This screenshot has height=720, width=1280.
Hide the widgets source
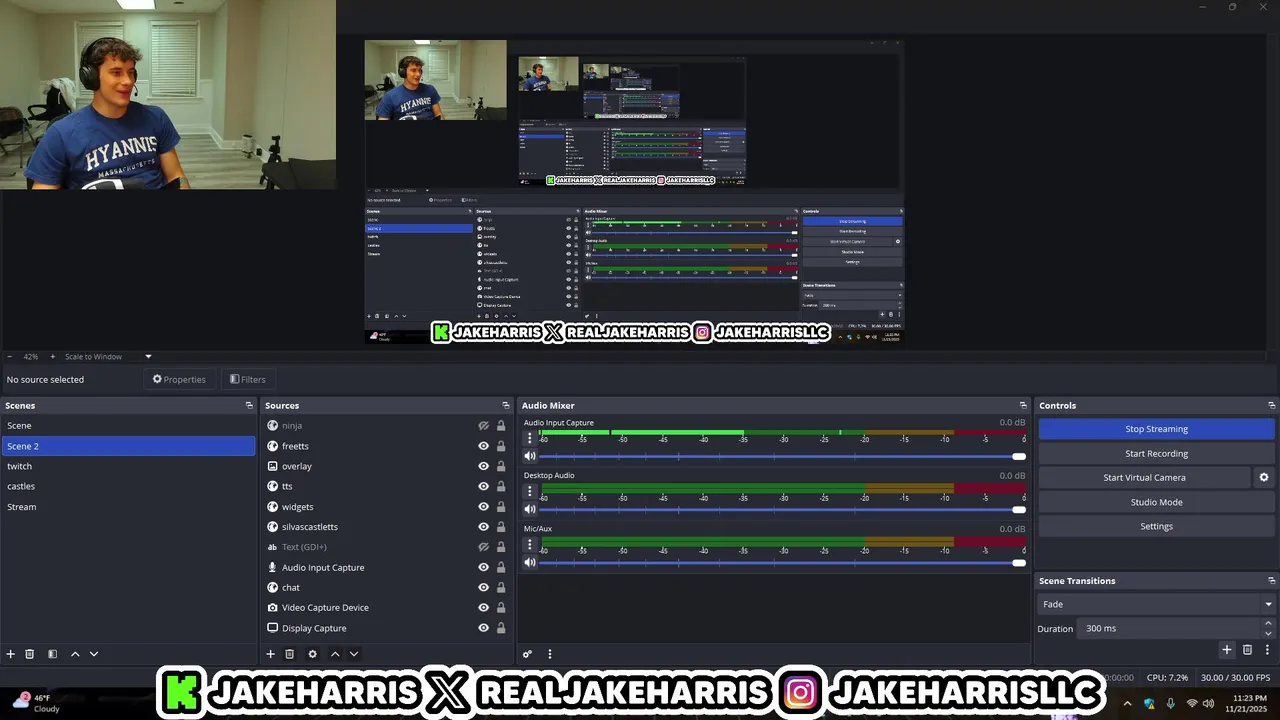484,507
